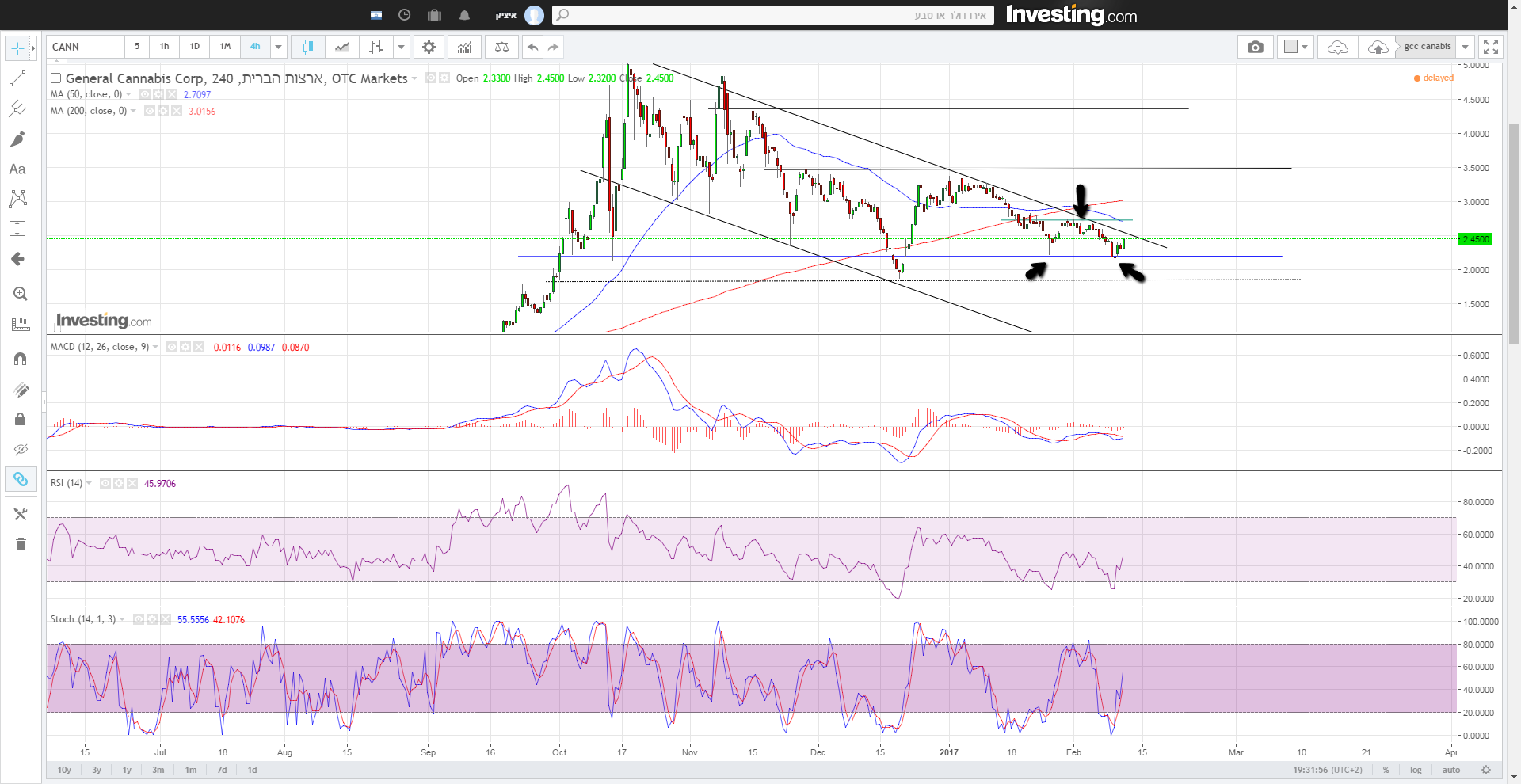Select the 1M interval
The width and height of the screenshot is (1521, 784).
(x=225, y=47)
